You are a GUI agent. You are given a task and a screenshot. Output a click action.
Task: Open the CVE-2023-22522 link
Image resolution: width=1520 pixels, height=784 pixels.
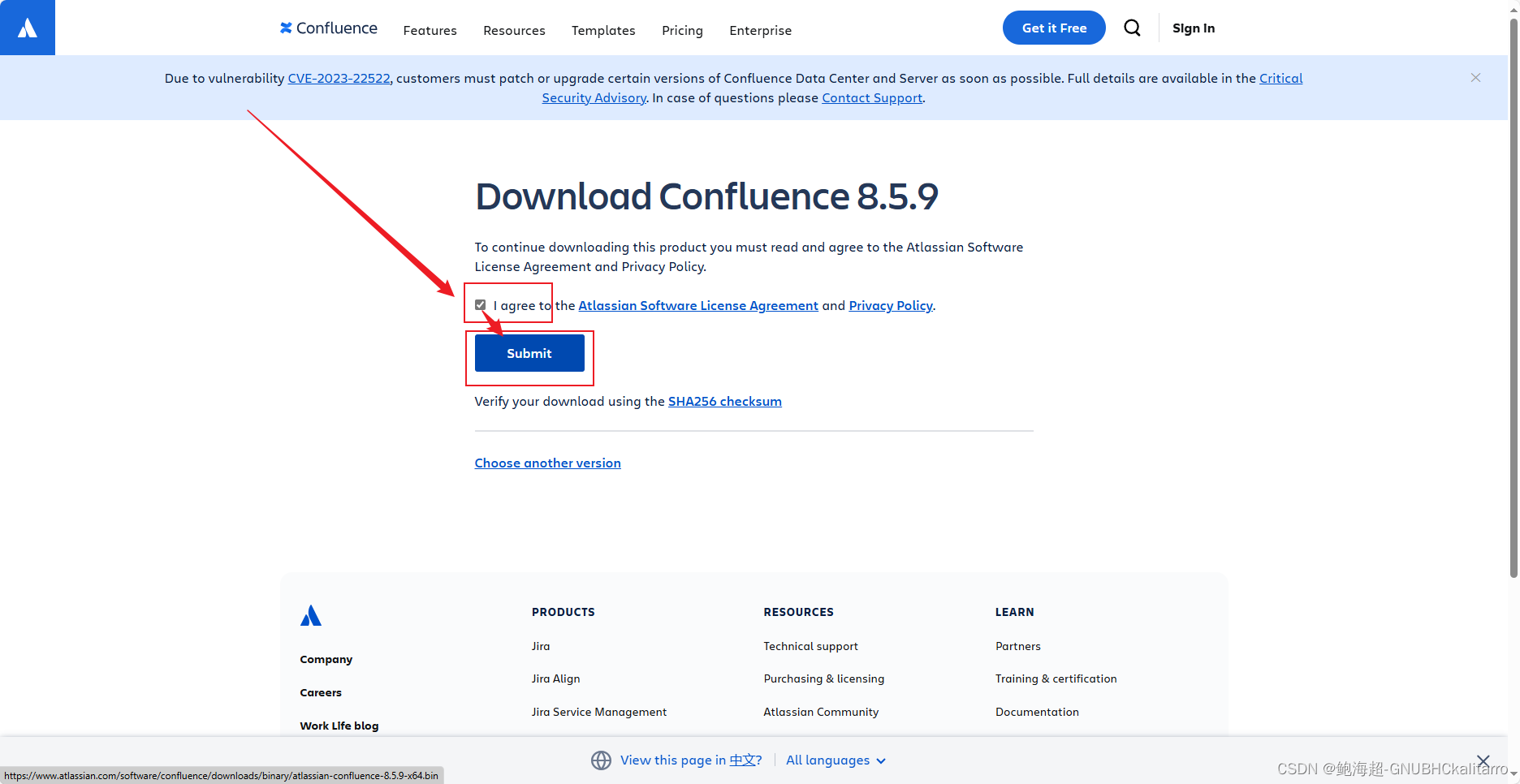pos(339,78)
